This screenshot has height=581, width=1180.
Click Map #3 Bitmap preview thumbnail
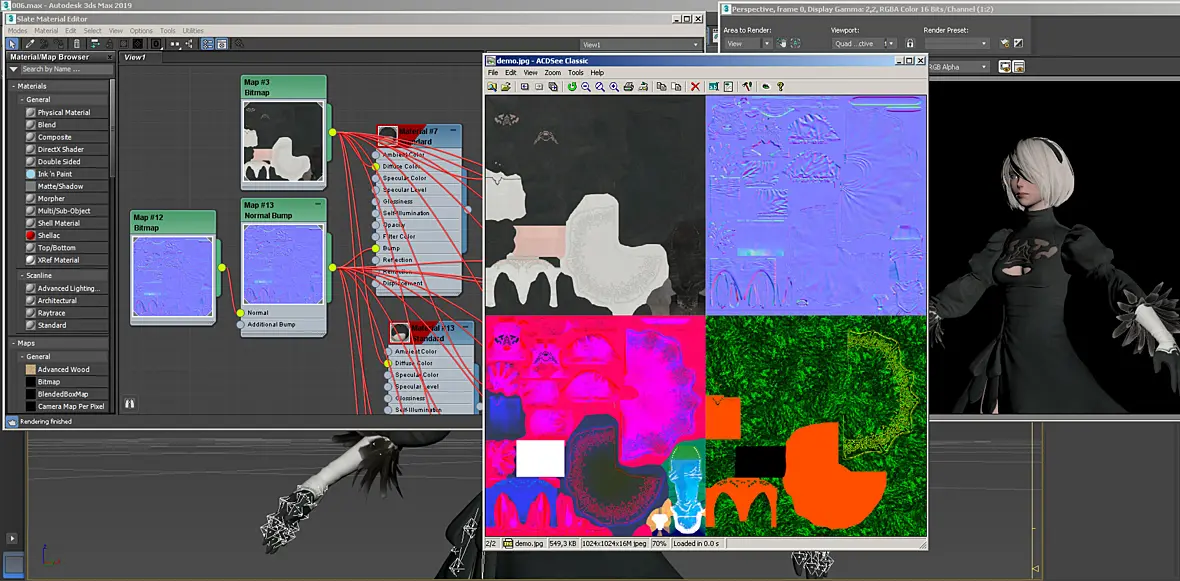click(x=284, y=141)
